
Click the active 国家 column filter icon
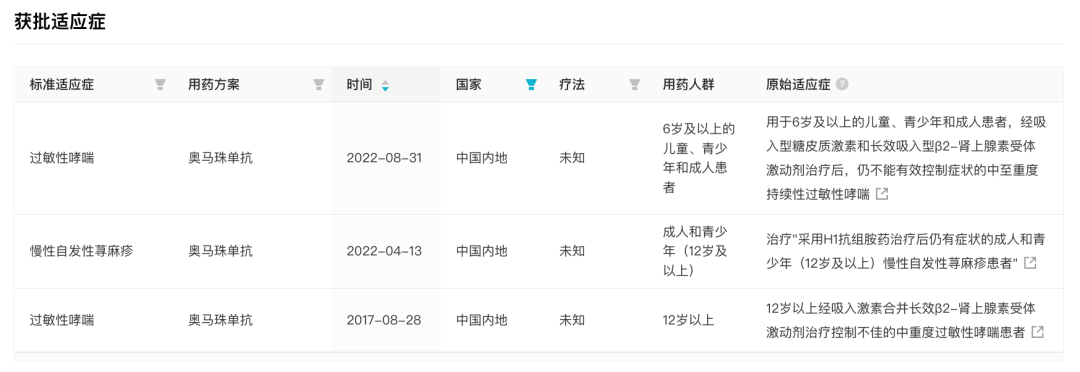pos(531,85)
